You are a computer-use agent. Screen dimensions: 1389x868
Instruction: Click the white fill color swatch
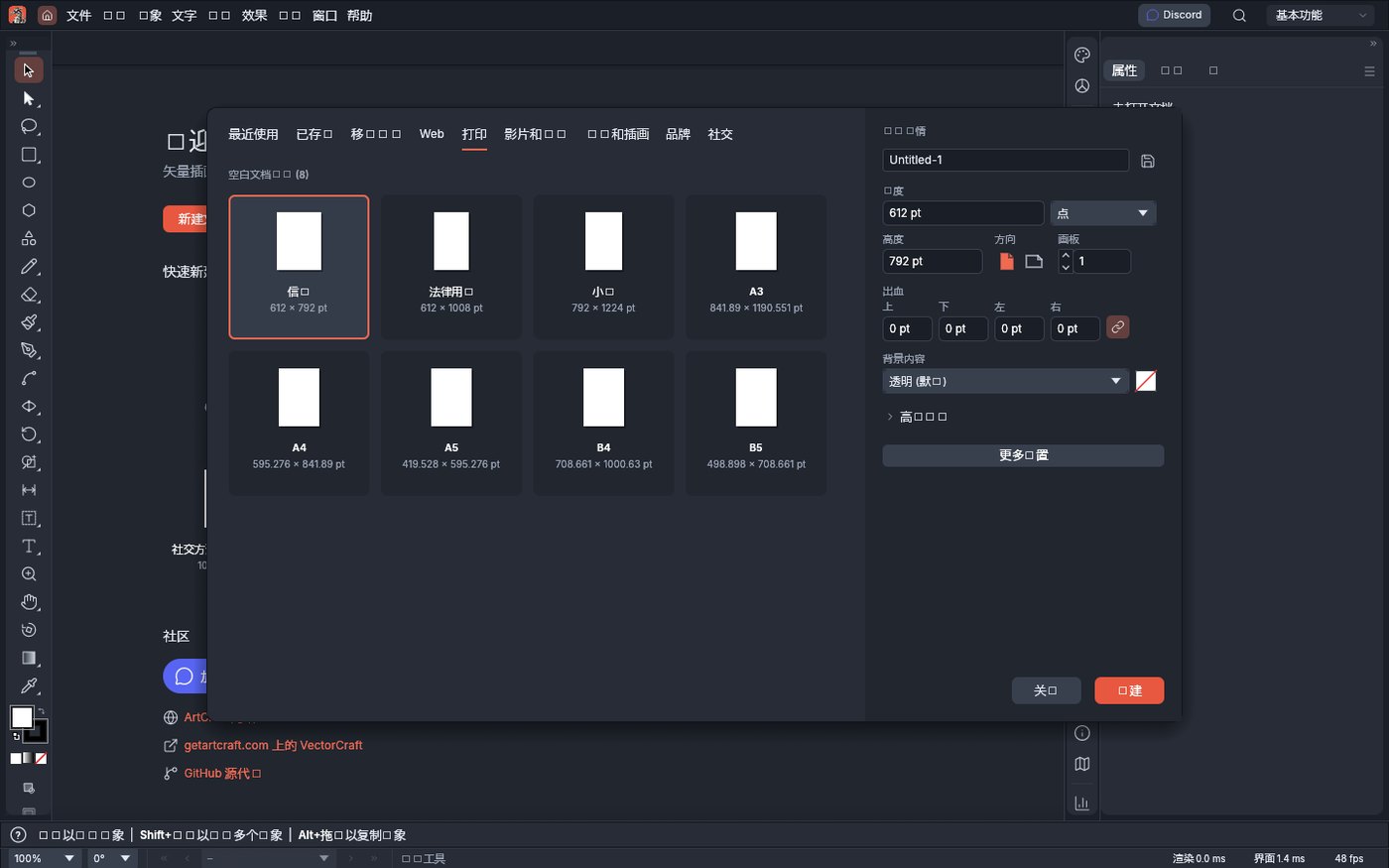point(22,717)
